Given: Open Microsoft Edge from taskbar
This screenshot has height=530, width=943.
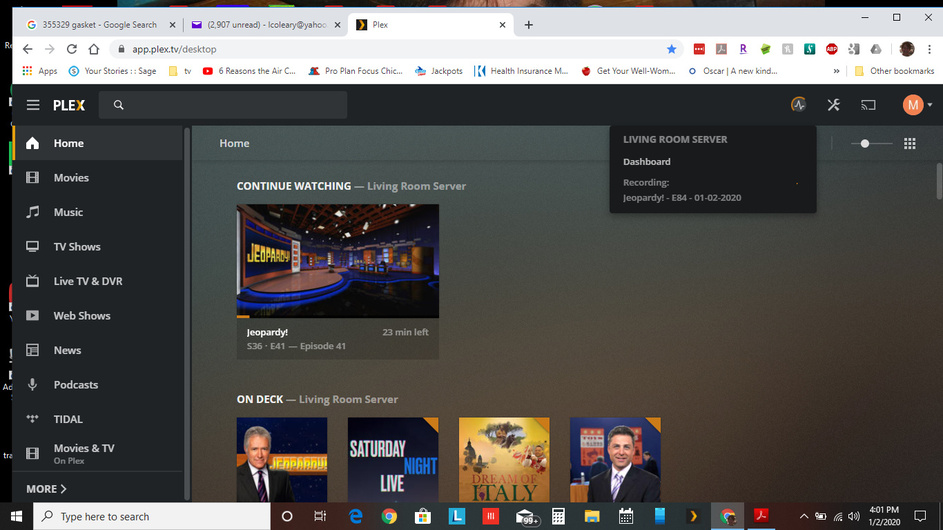Looking at the screenshot, I should point(355,516).
